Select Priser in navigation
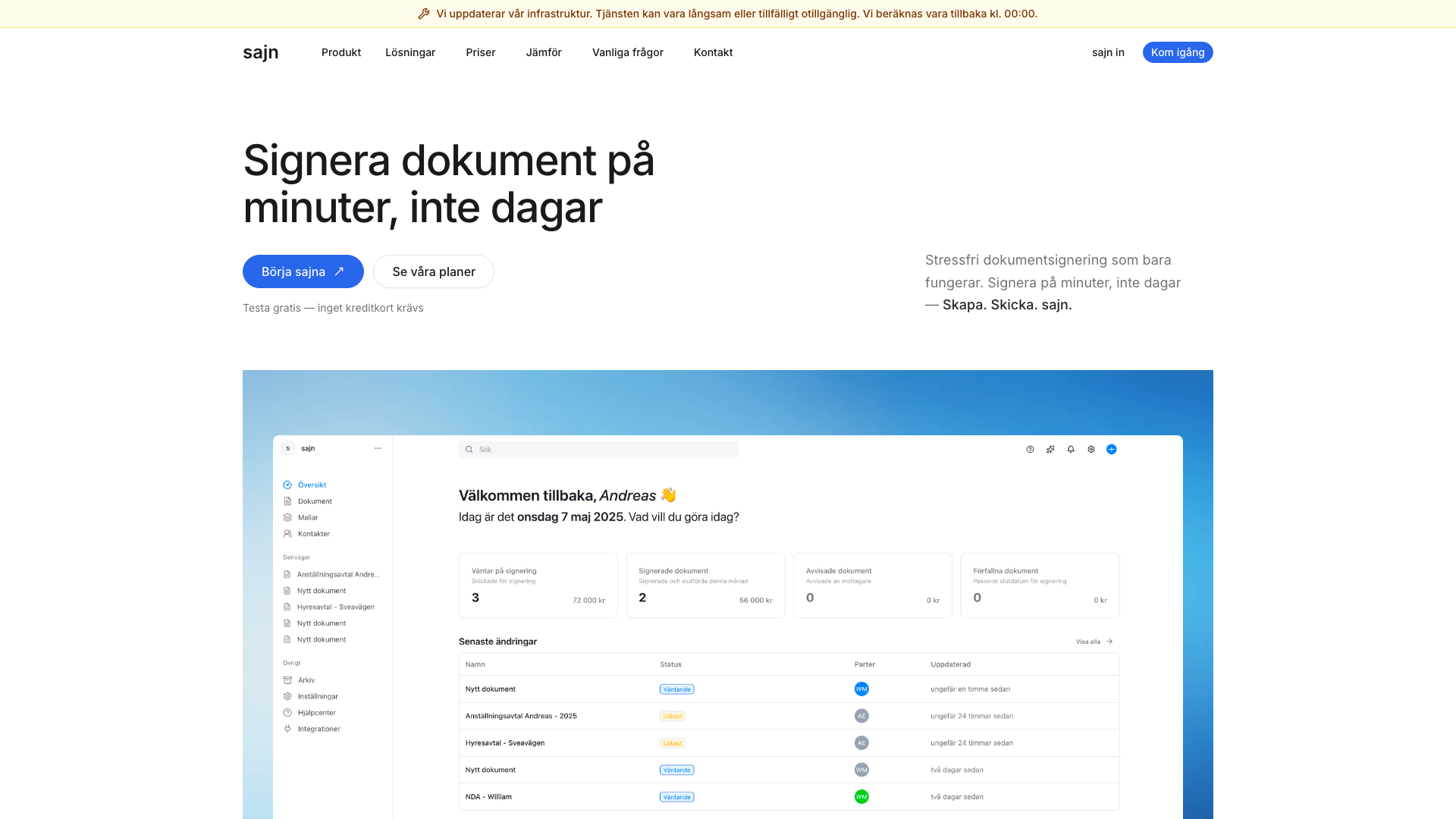 (x=481, y=52)
